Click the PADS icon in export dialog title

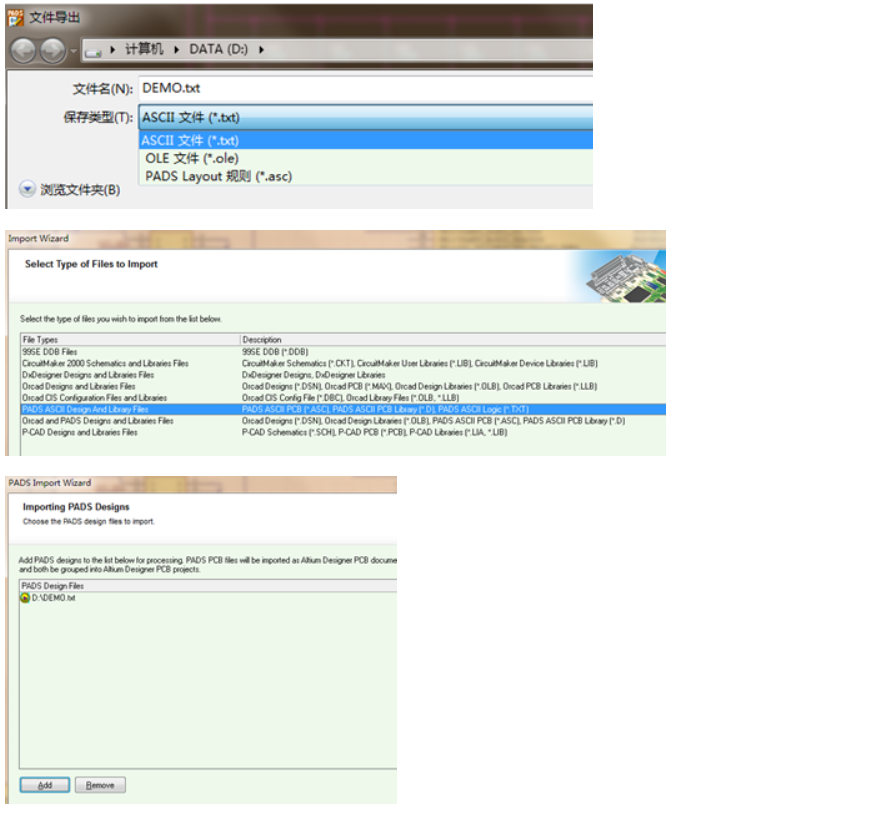pyautogui.click(x=16, y=18)
